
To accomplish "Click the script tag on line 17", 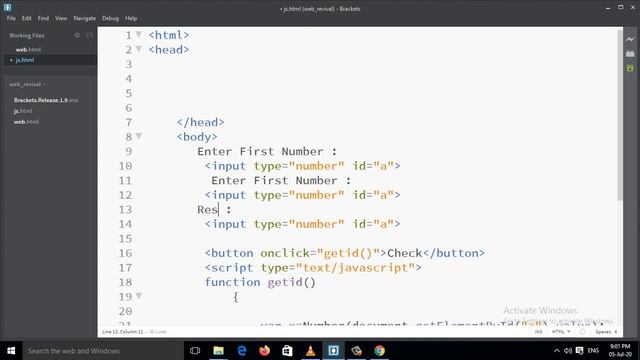I will tap(313, 268).
